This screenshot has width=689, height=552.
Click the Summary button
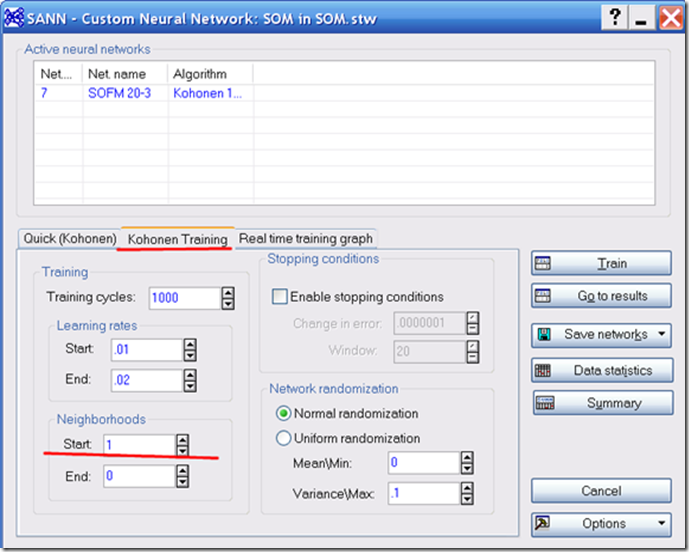pos(603,403)
